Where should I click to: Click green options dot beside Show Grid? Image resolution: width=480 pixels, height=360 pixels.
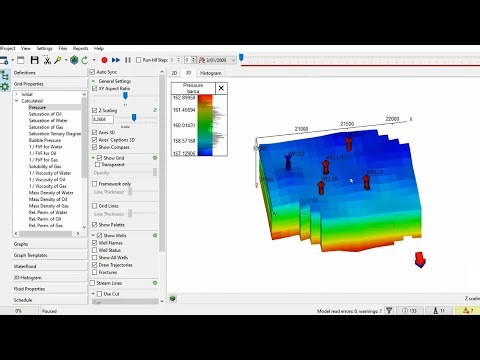[x=155, y=158]
